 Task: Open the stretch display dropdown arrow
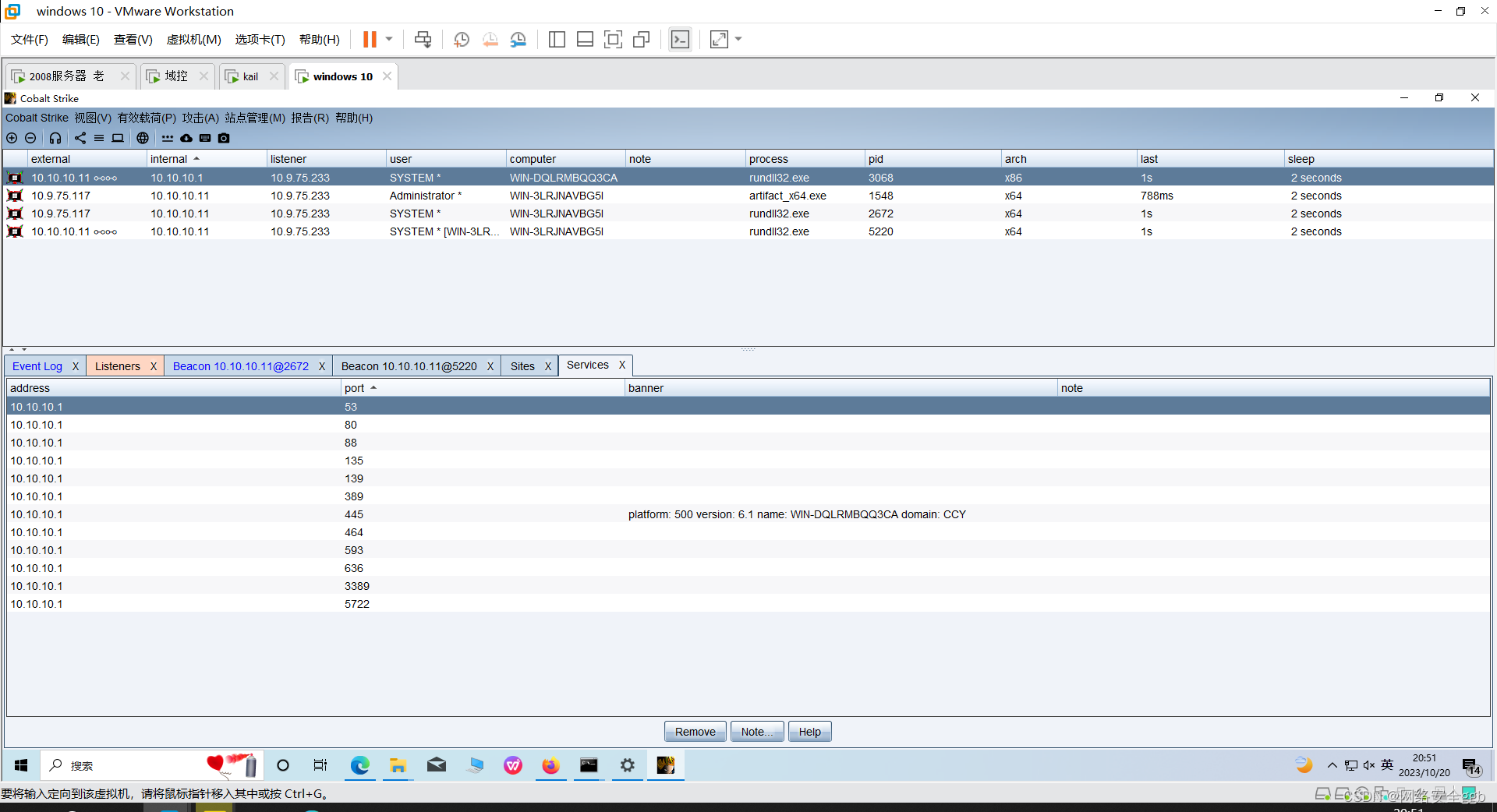(x=738, y=39)
